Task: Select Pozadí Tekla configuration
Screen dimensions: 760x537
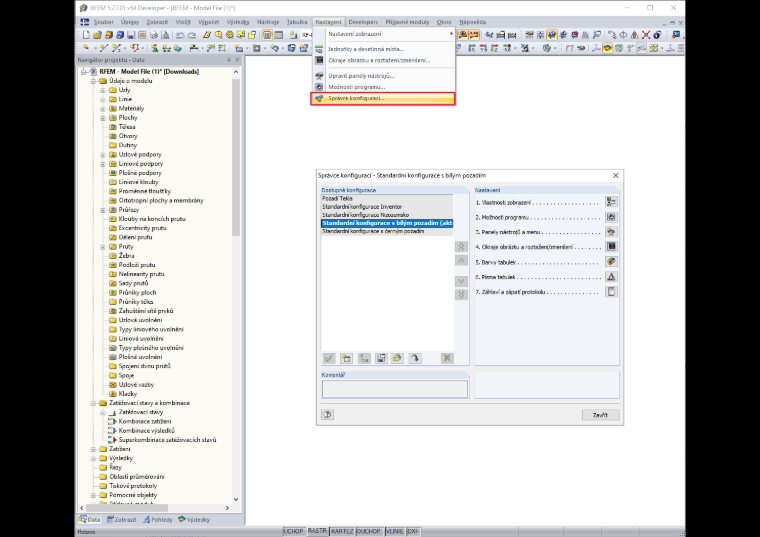Action: coord(387,198)
